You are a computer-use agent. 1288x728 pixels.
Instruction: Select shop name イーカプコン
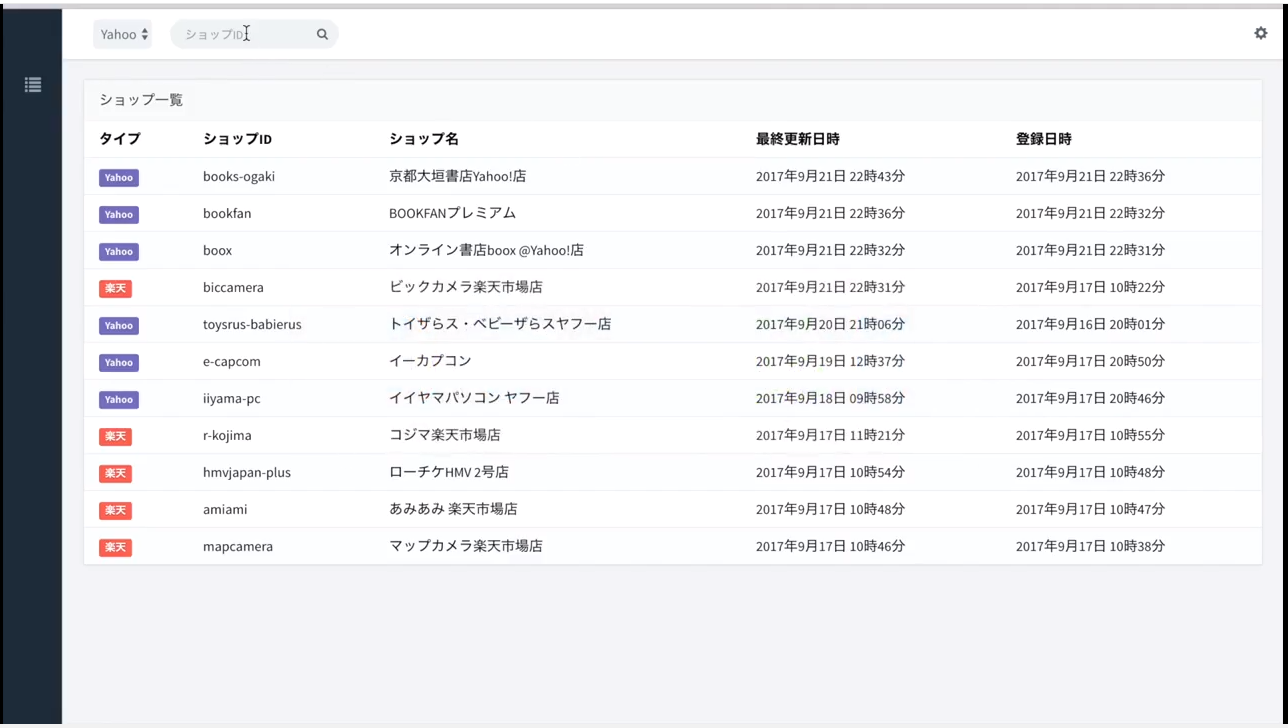click(430, 361)
